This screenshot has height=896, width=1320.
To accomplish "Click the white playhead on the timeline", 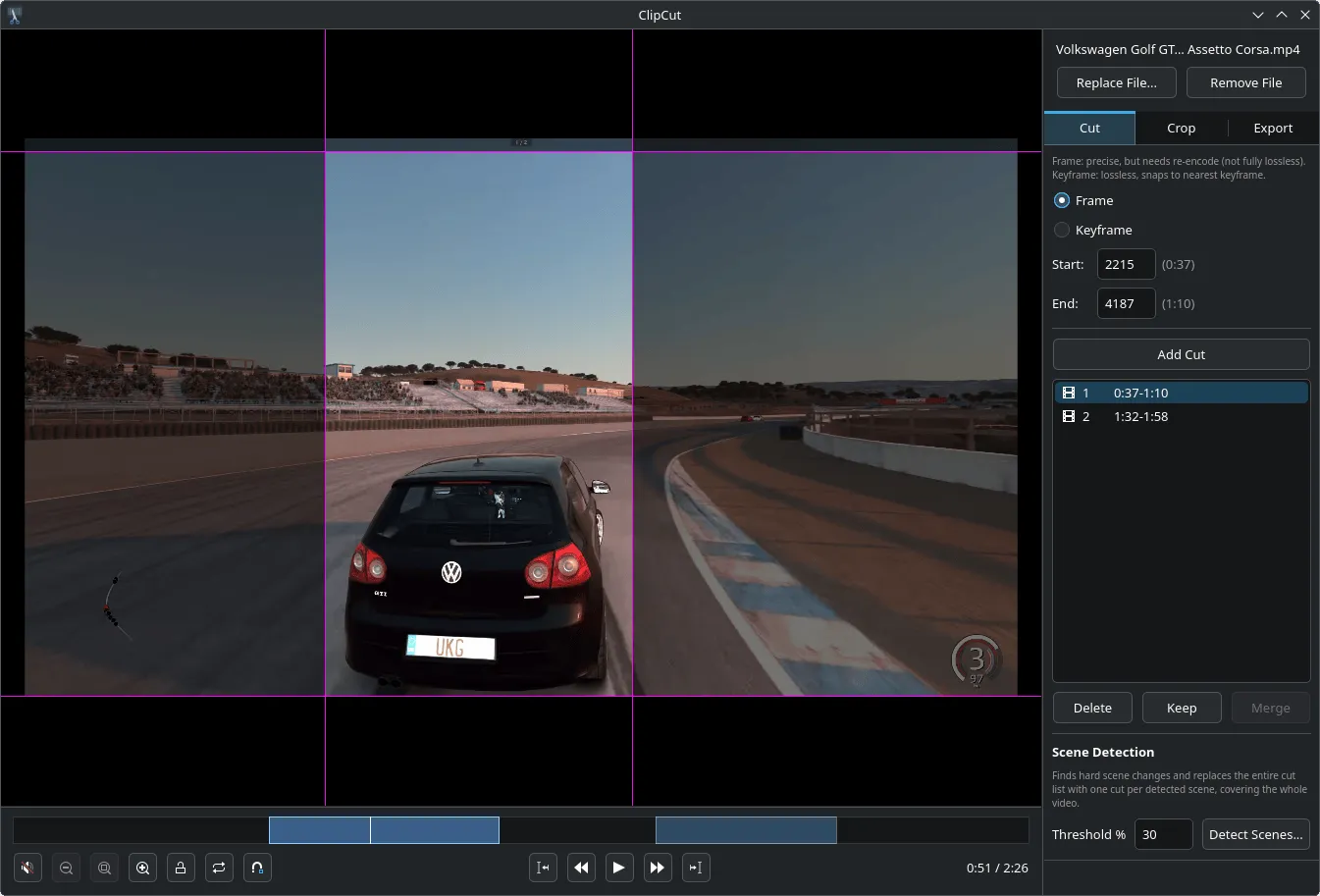I will [370, 830].
